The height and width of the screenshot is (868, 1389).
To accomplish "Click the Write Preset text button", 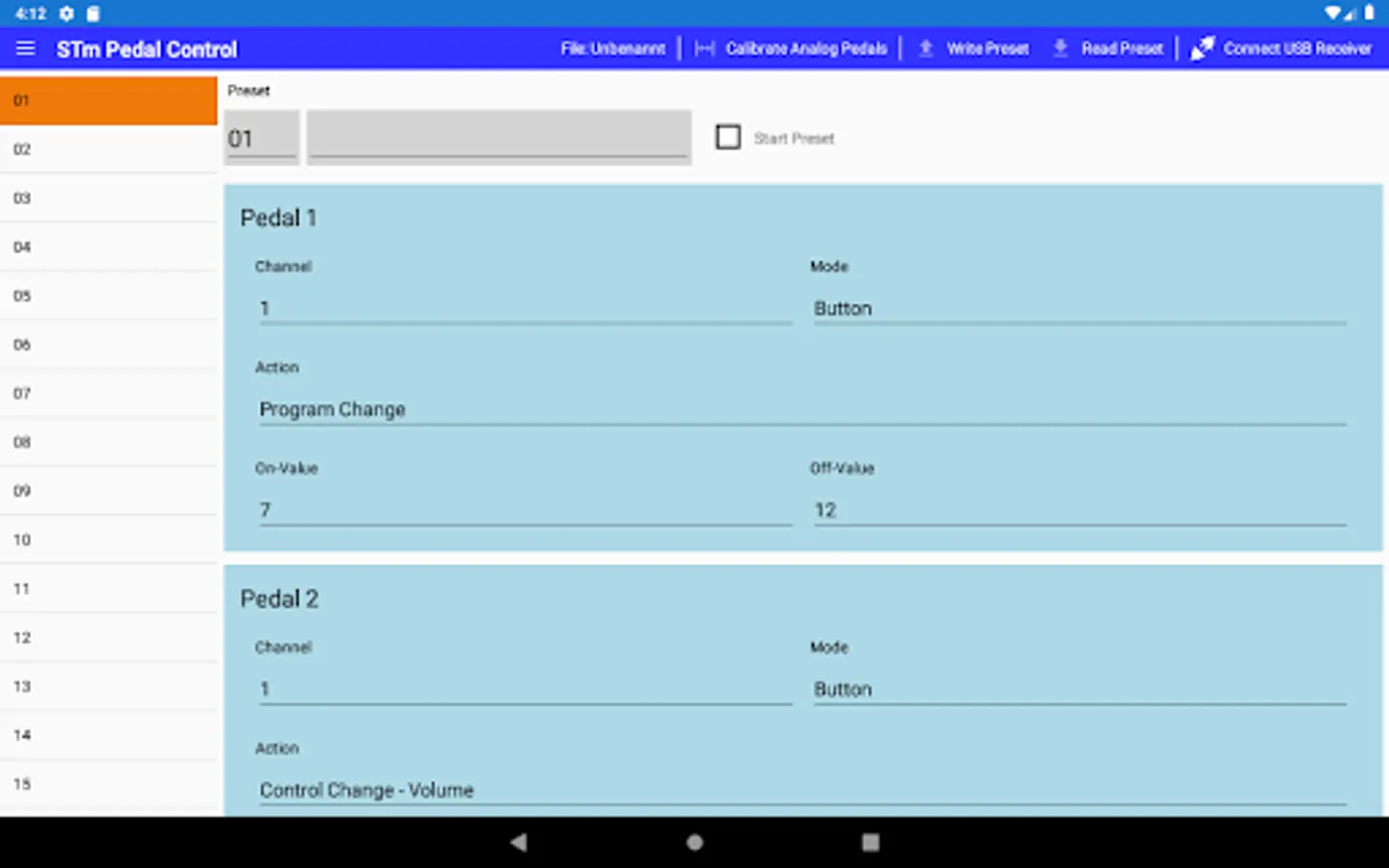I will (988, 48).
